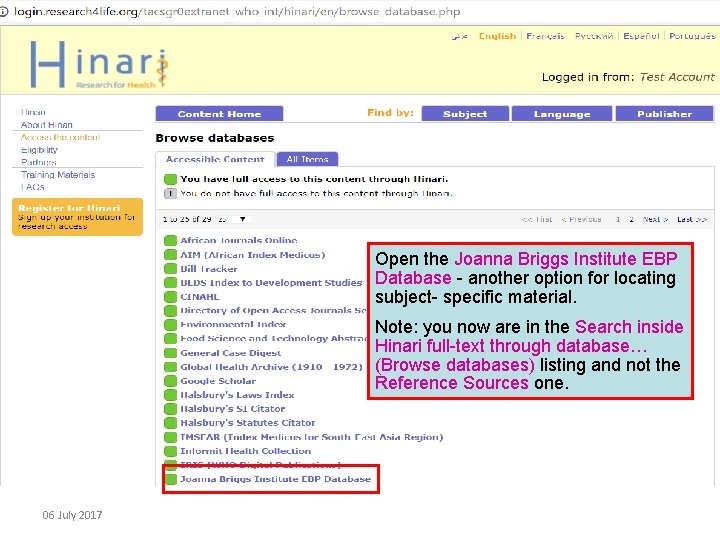Open the African Journals Online link
The image size is (720, 540).
[x=239, y=240]
